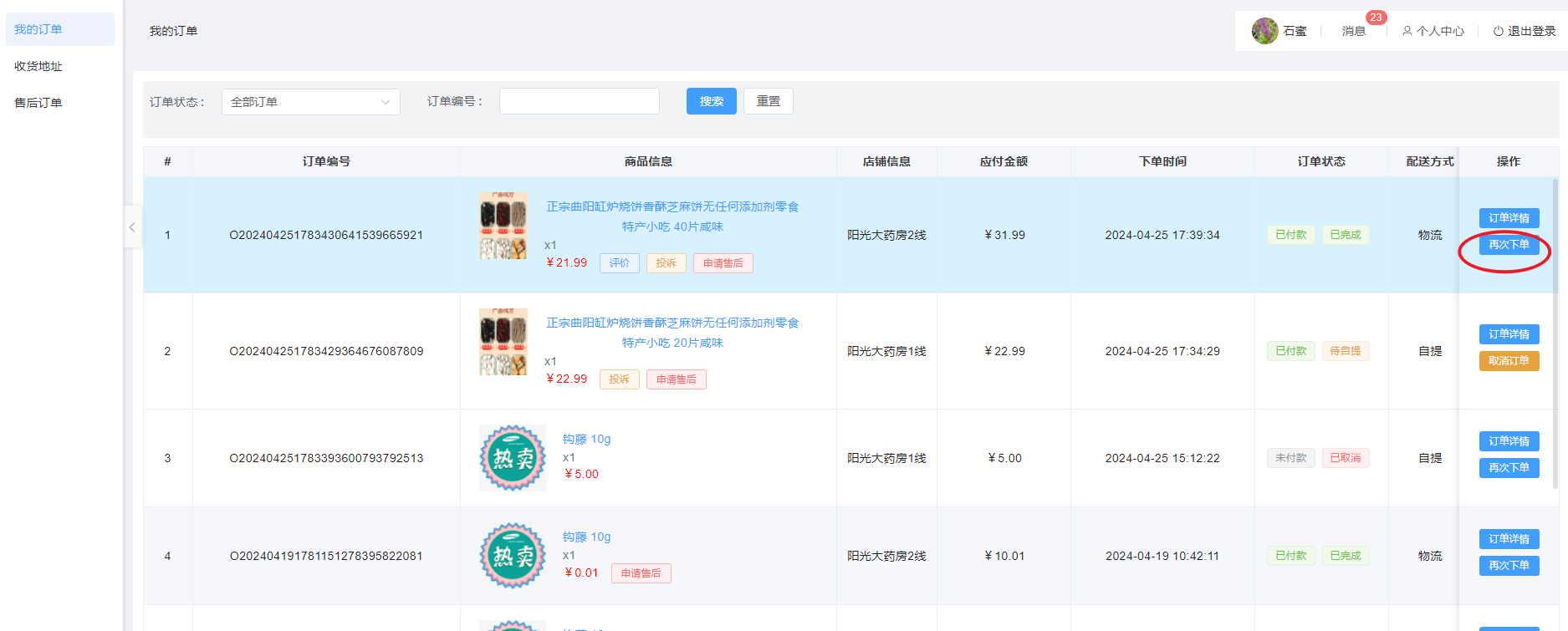Click 投诉 on the 20片咸味 product
Viewport: 1568px width, 631px height.
pyautogui.click(x=620, y=379)
